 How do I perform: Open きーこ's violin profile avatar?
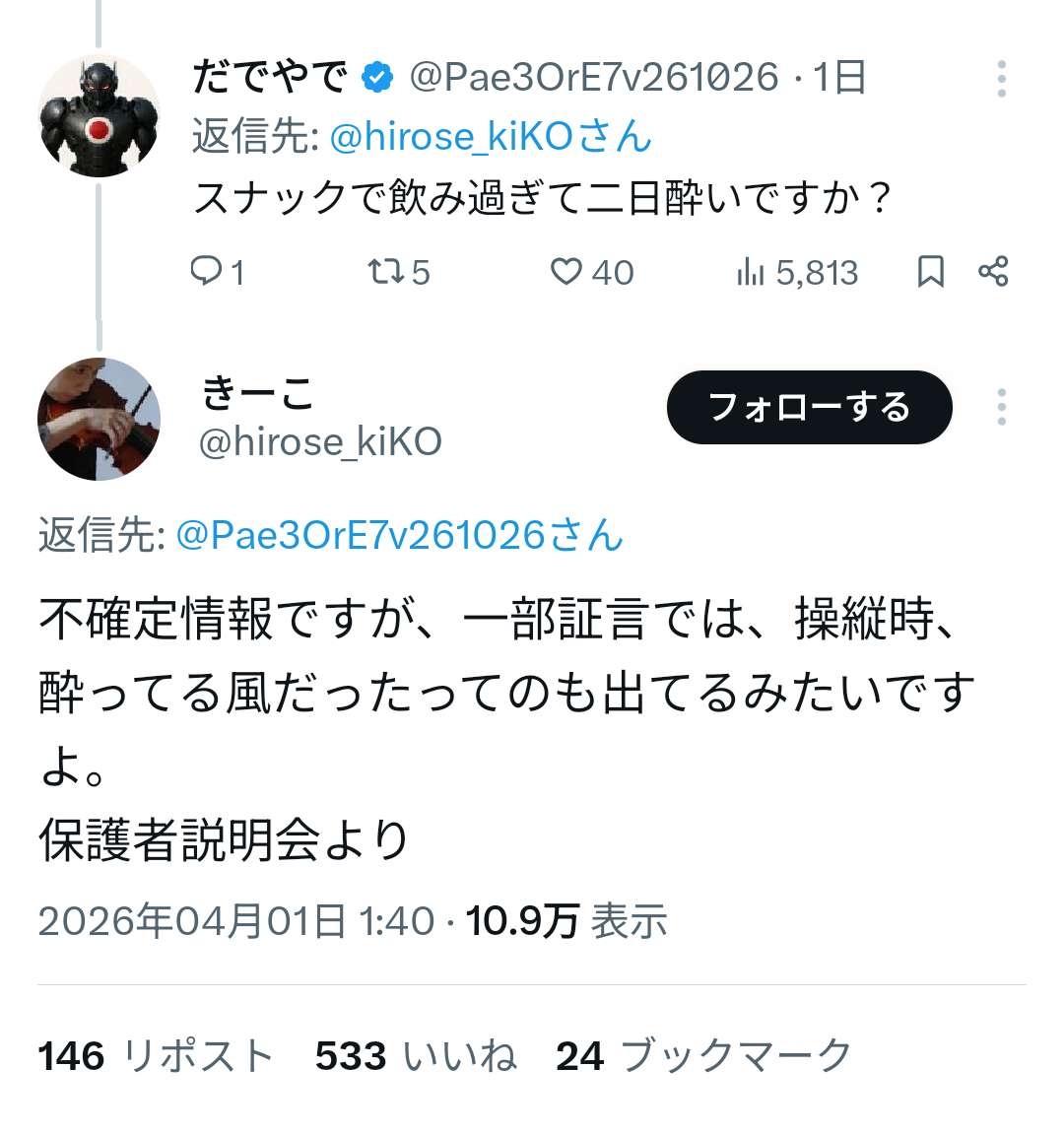pos(100,419)
